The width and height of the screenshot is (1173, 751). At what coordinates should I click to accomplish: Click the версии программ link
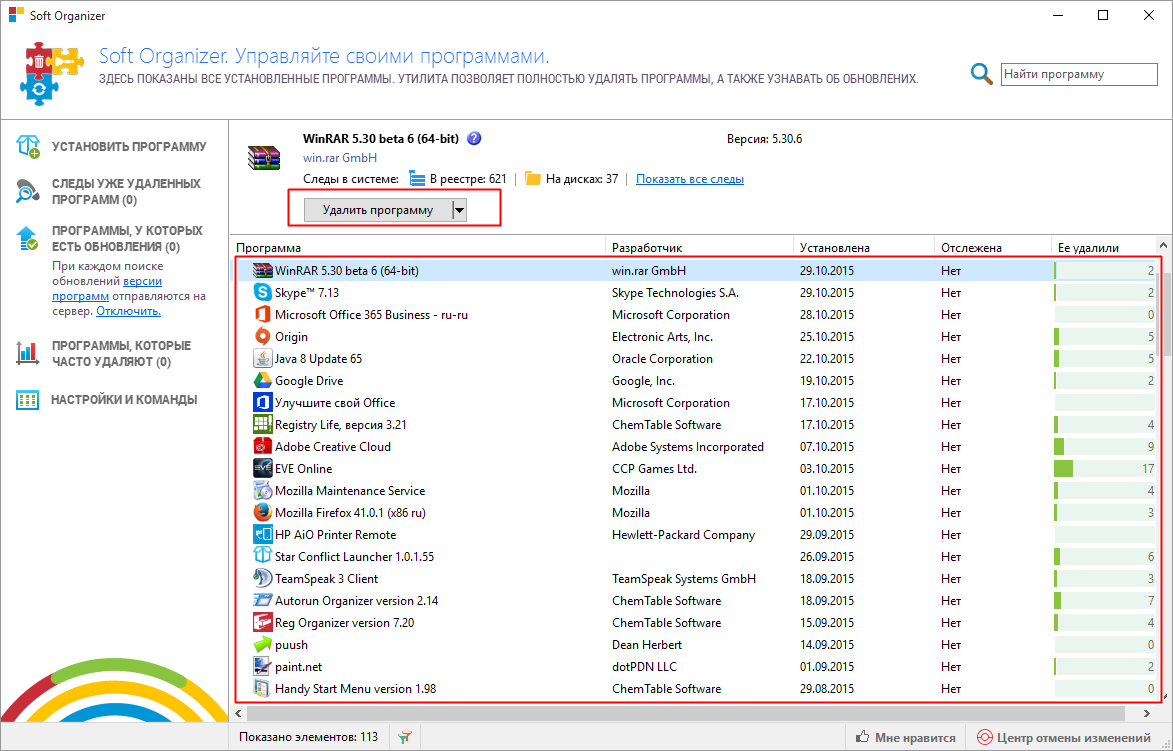107,289
